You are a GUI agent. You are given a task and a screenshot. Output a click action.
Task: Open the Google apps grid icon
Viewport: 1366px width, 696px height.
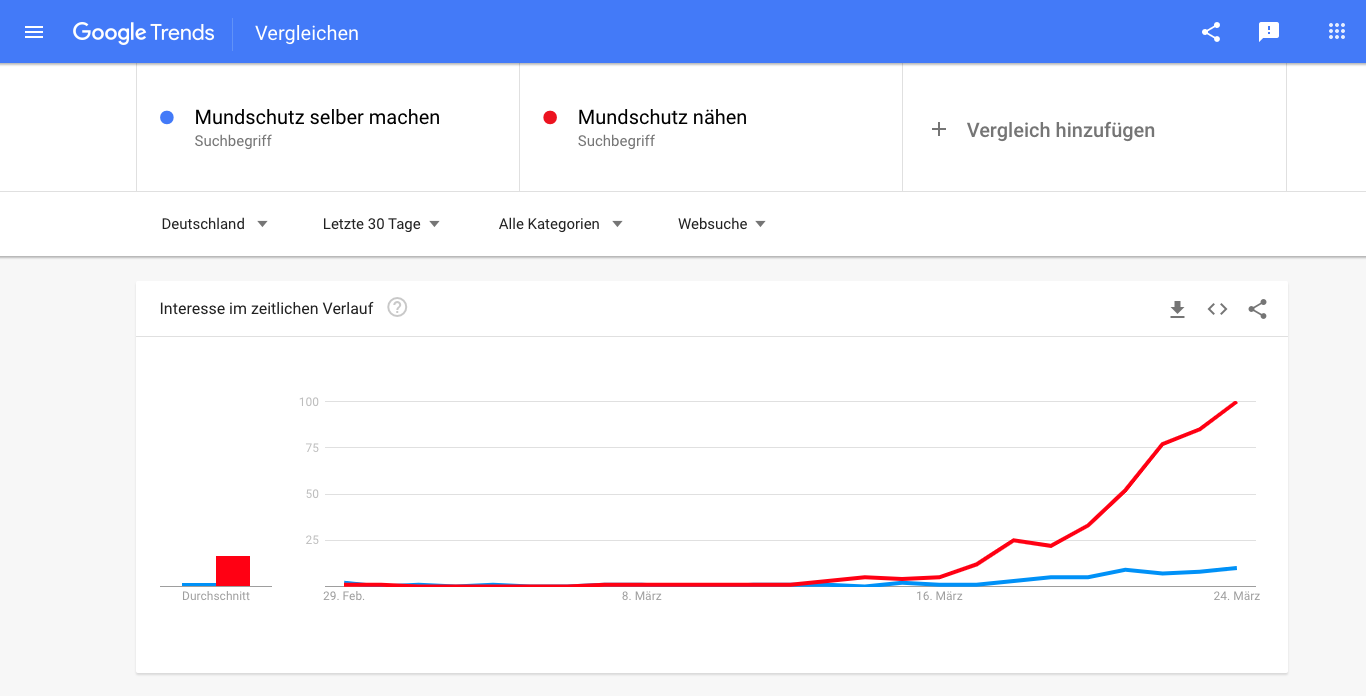click(x=1337, y=31)
